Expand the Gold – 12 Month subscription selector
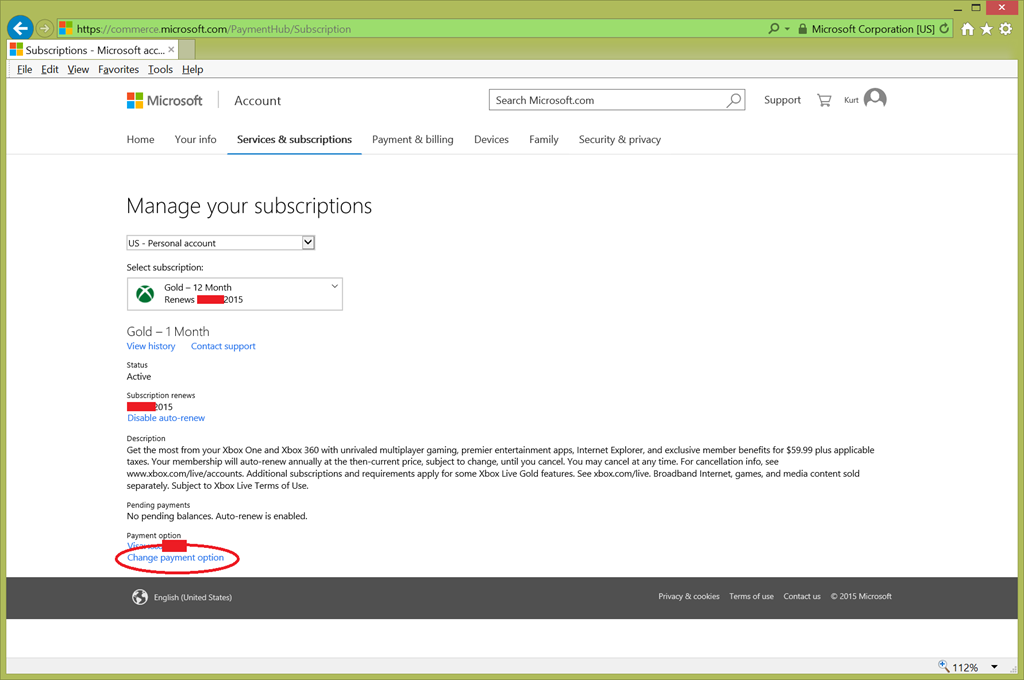This screenshot has width=1024, height=680. point(334,287)
